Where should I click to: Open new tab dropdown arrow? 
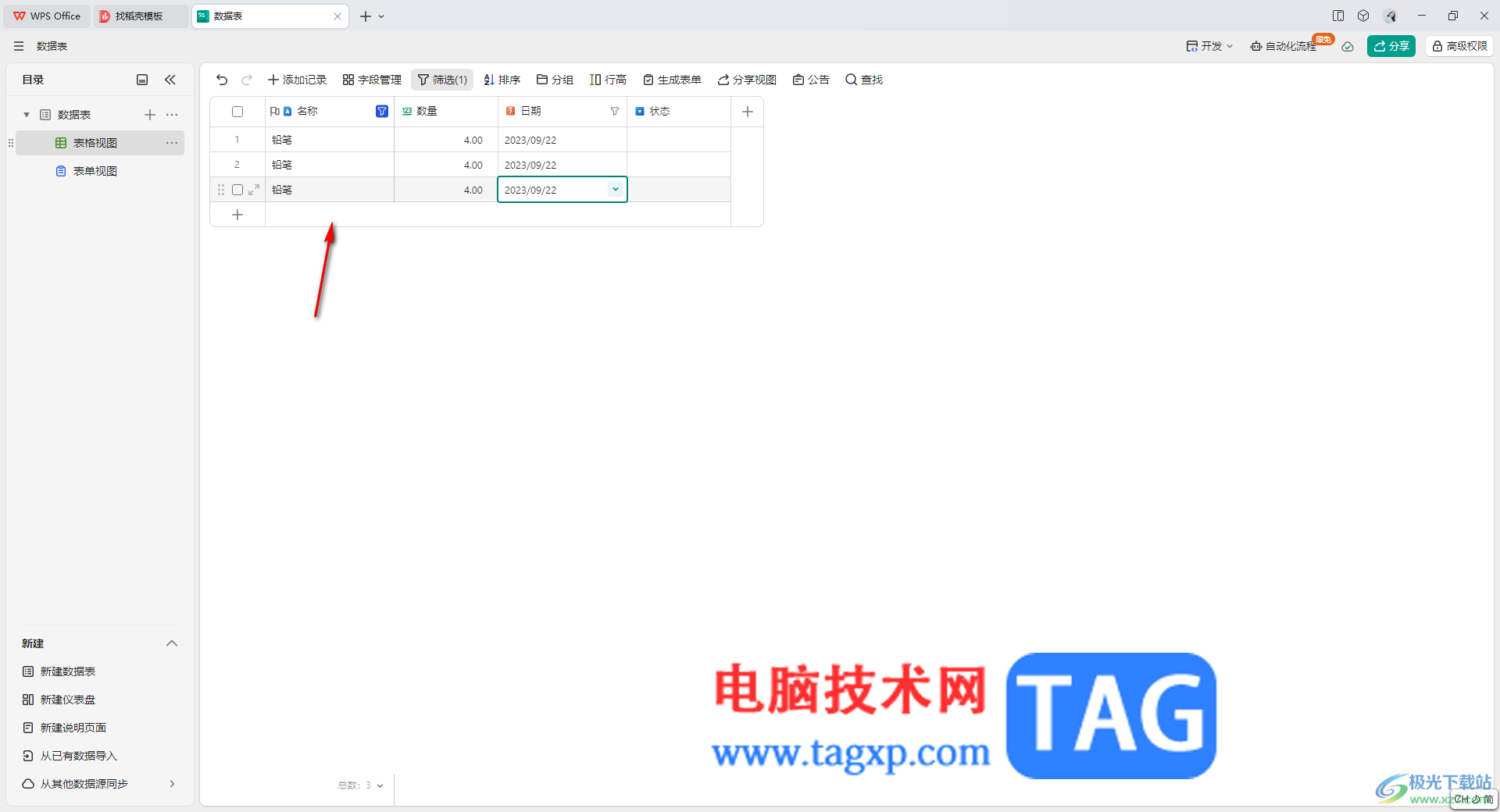pos(381,16)
